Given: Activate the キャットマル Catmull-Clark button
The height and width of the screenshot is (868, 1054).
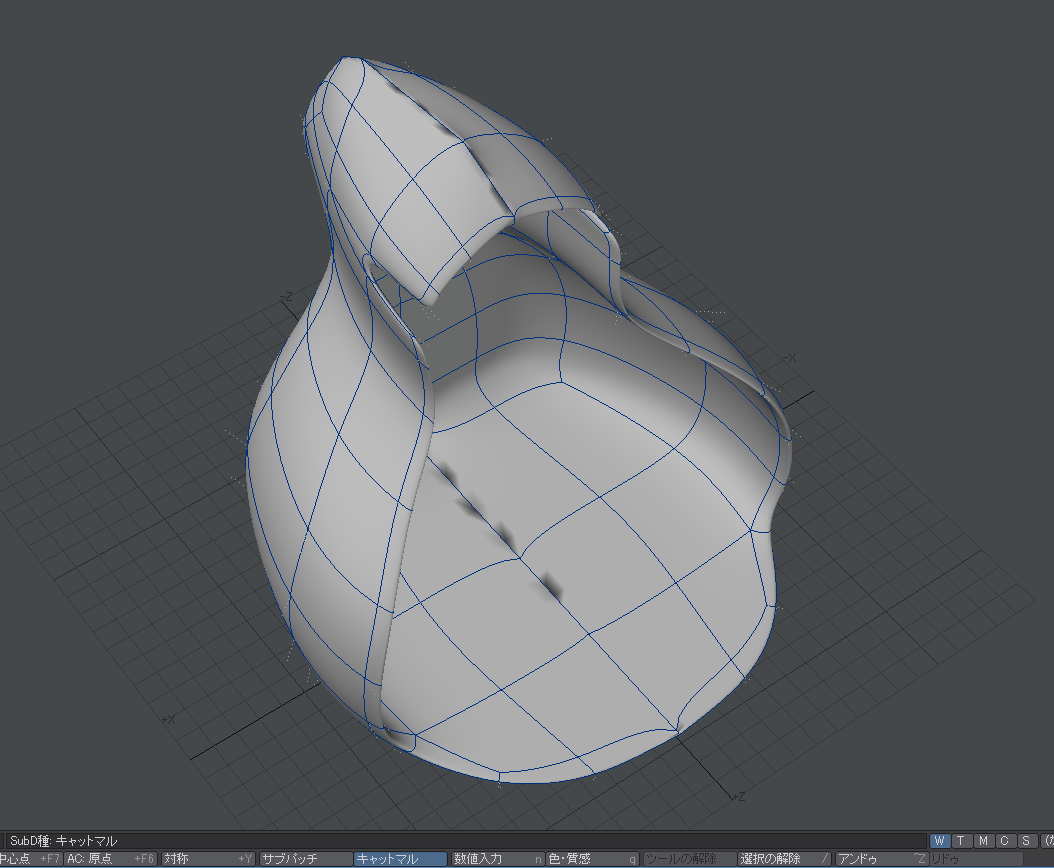Looking at the screenshot, I should pyautogui.click(x=401, y=859).
